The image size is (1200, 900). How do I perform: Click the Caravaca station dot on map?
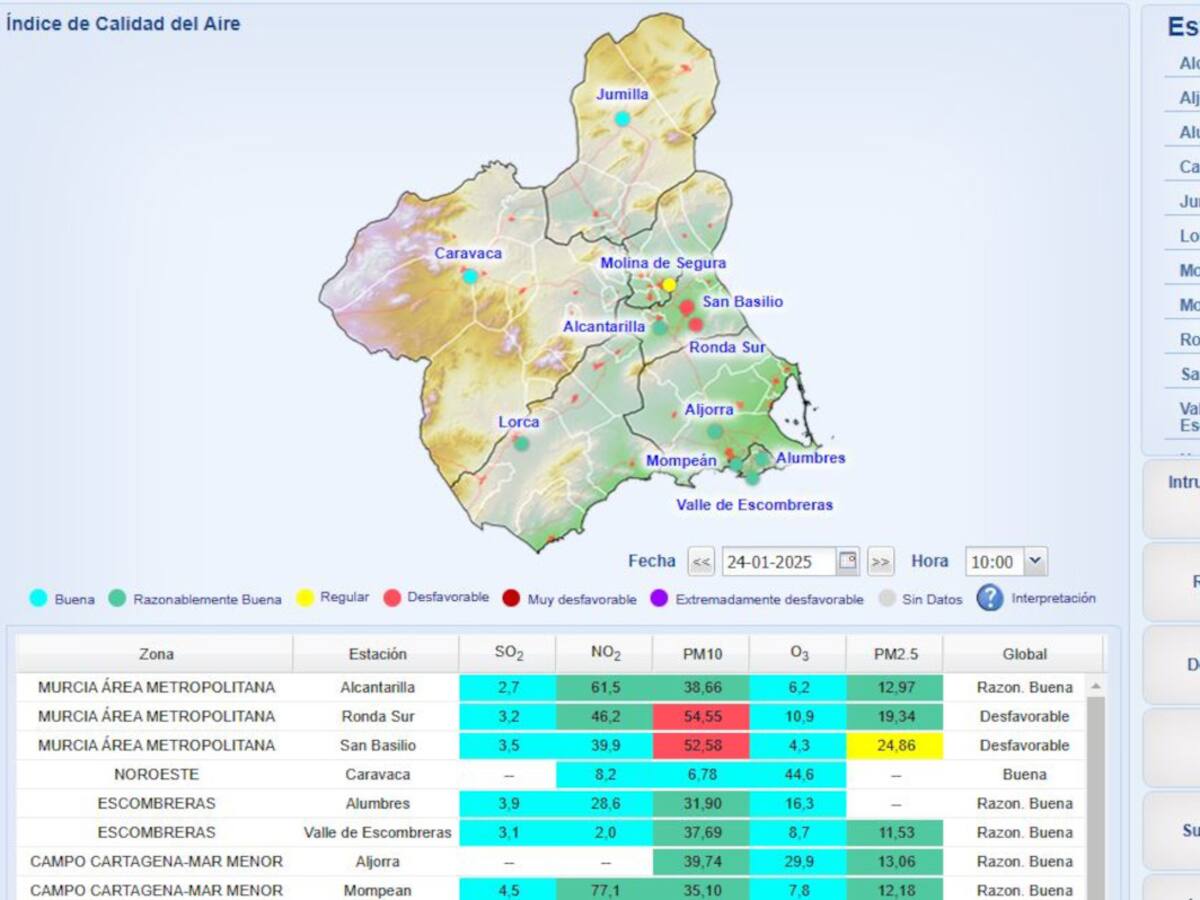[470, 276]
